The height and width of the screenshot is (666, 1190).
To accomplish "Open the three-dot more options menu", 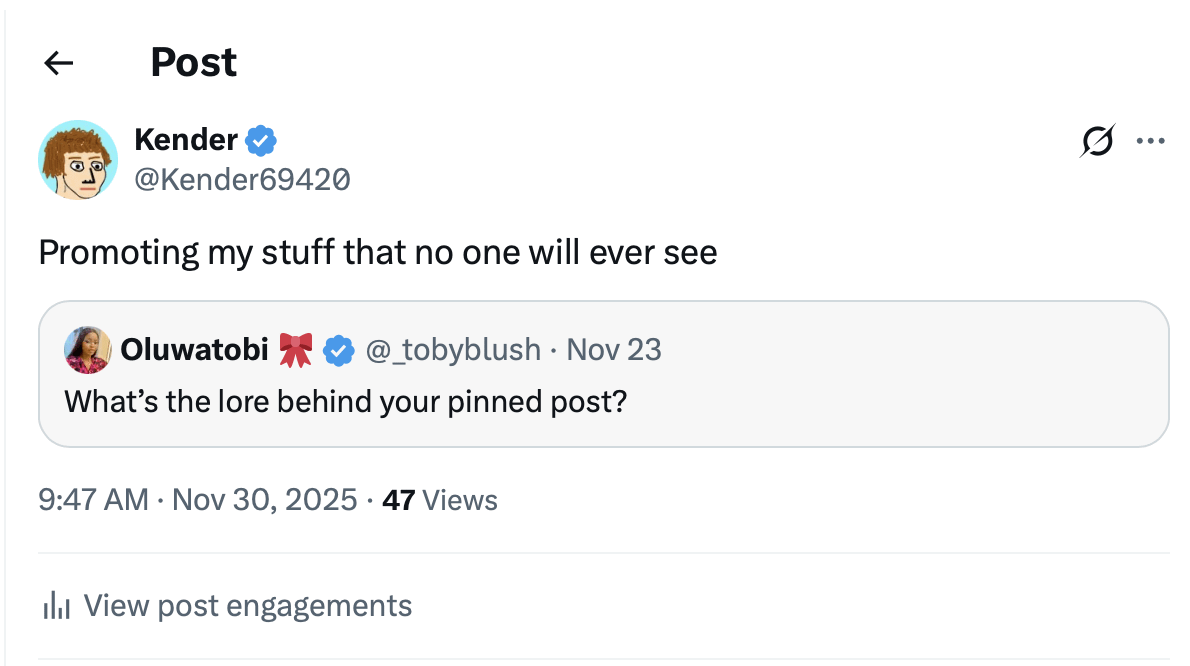I will tap(1151, 142).
